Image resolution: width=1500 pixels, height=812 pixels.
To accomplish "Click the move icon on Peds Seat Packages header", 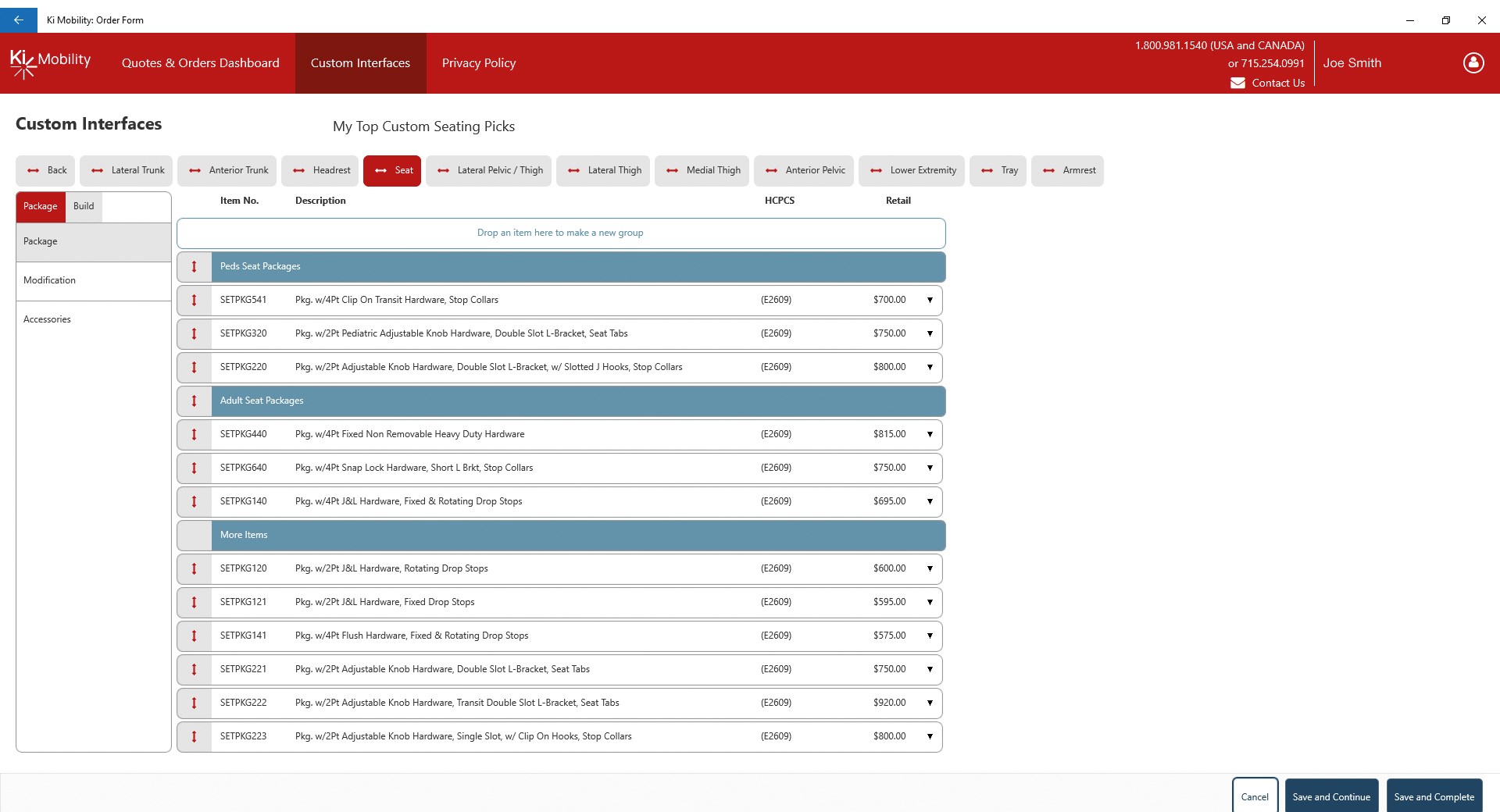I will point(194,266).
